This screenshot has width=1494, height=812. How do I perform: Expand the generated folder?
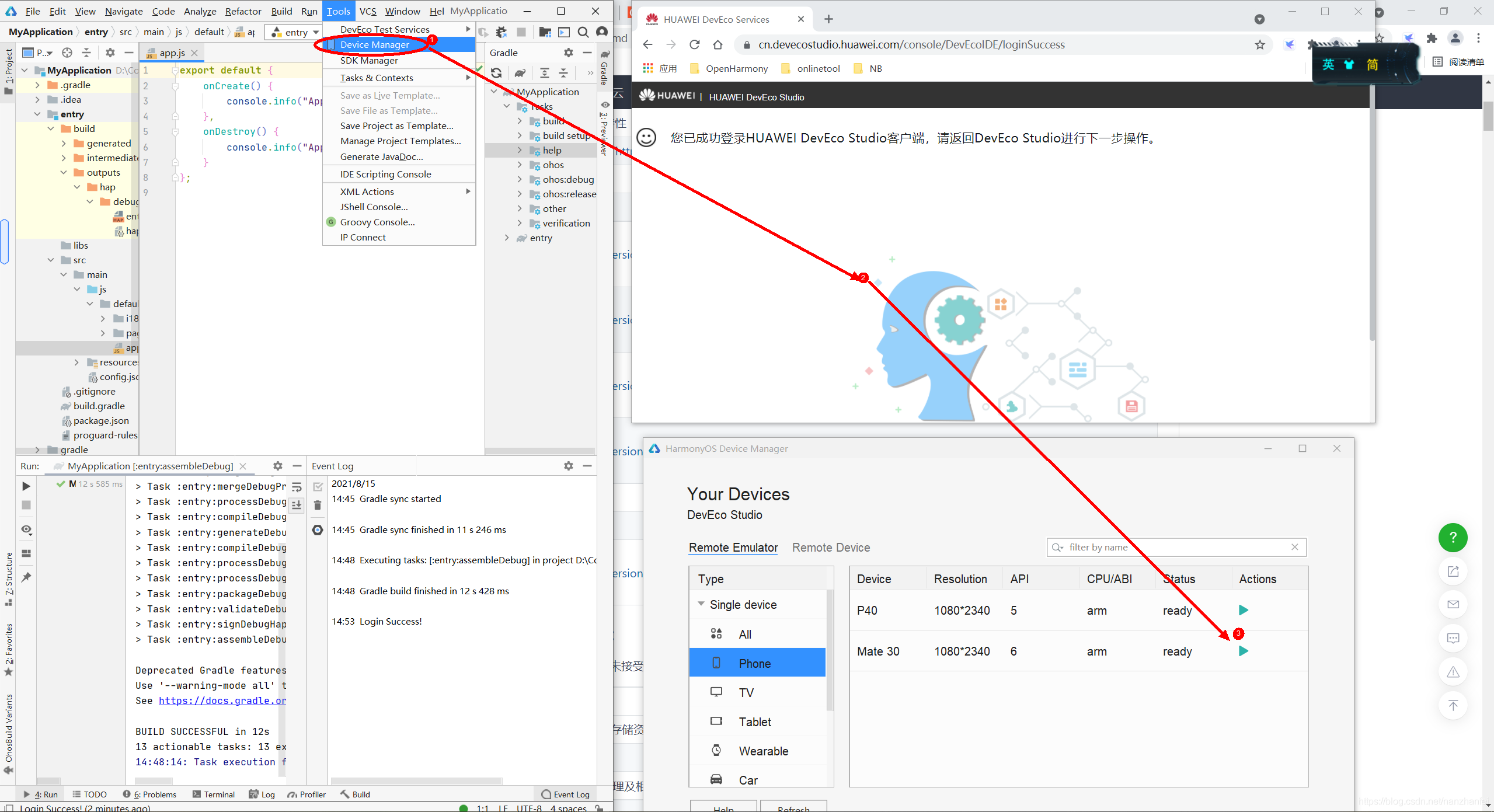pos(64,143)
